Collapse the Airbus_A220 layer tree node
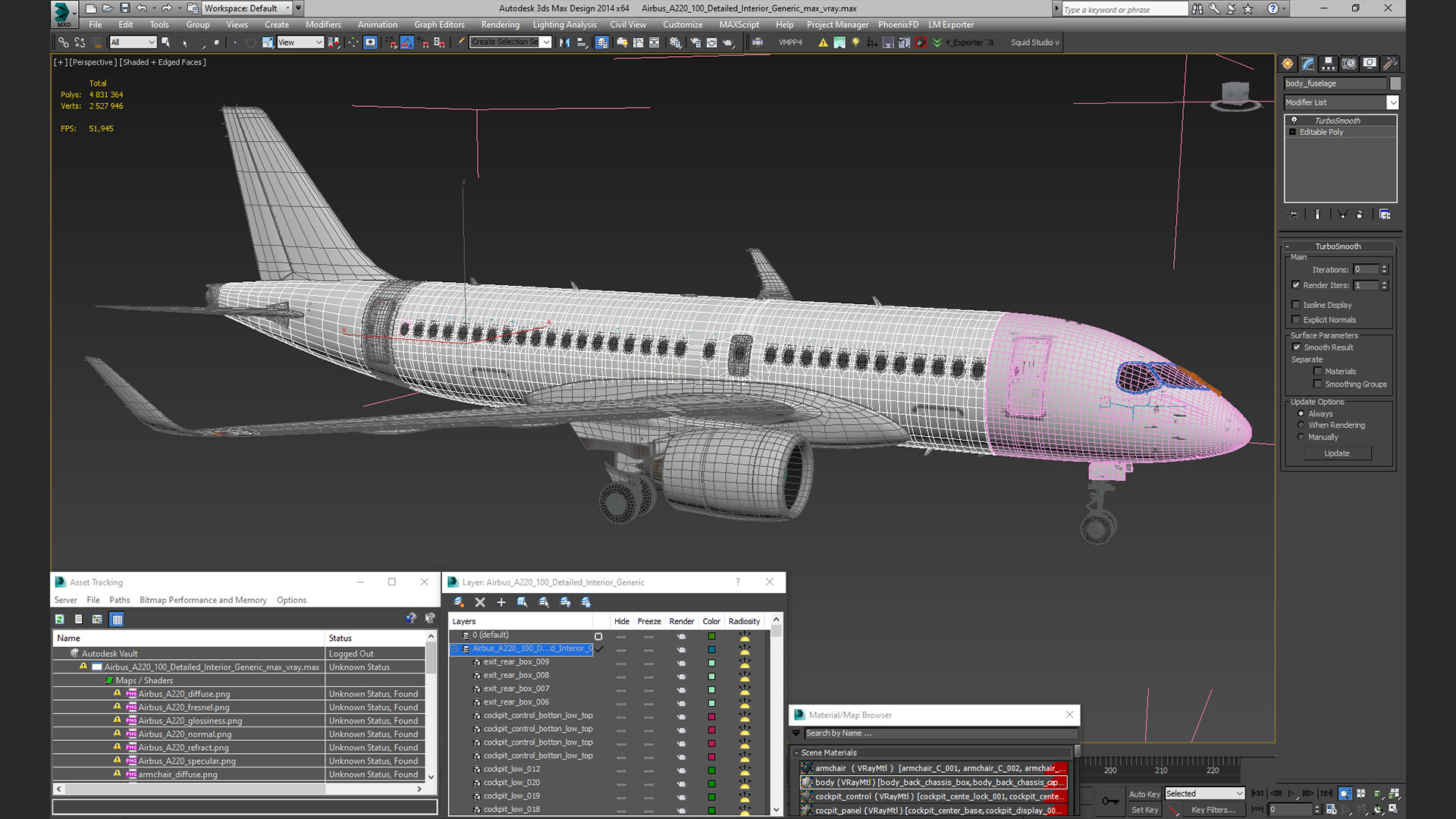This screenshot has height=819, width=1456. (x=456, y=649)
